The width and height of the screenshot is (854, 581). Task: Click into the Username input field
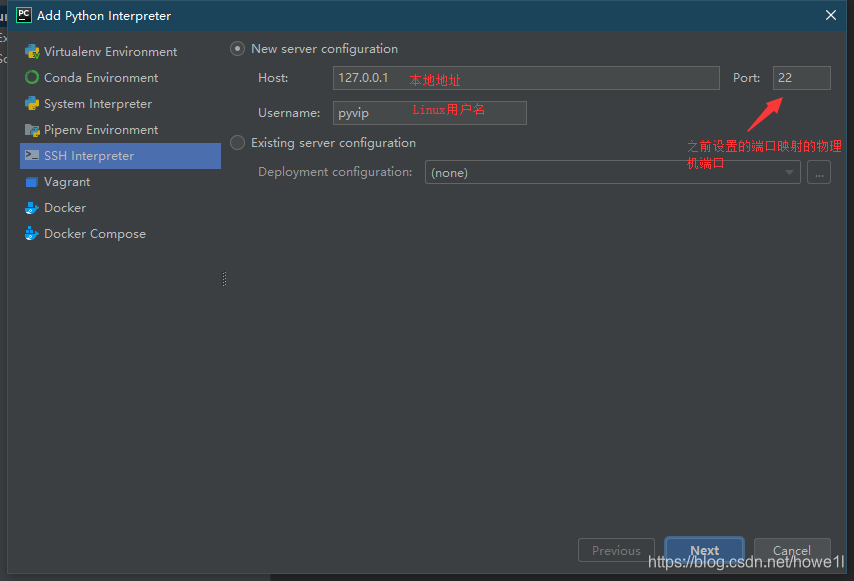coord(429,113)
